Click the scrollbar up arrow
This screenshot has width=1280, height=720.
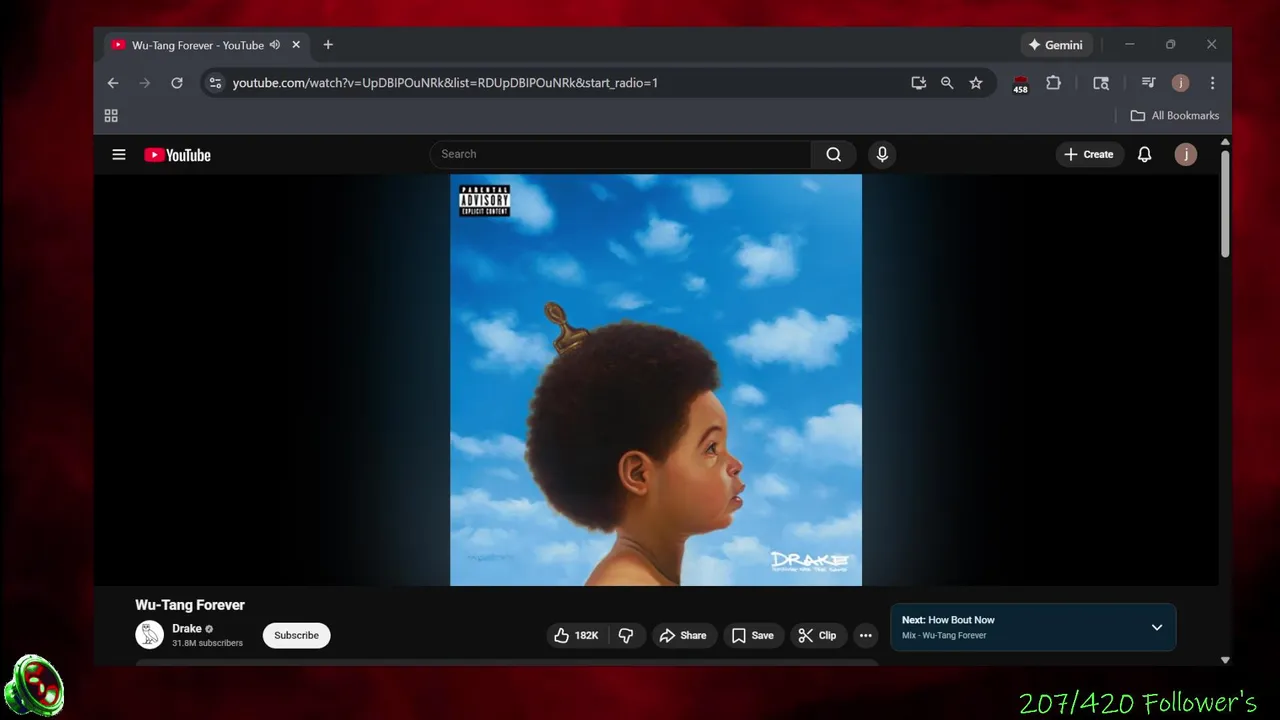tap(1225, 143)
